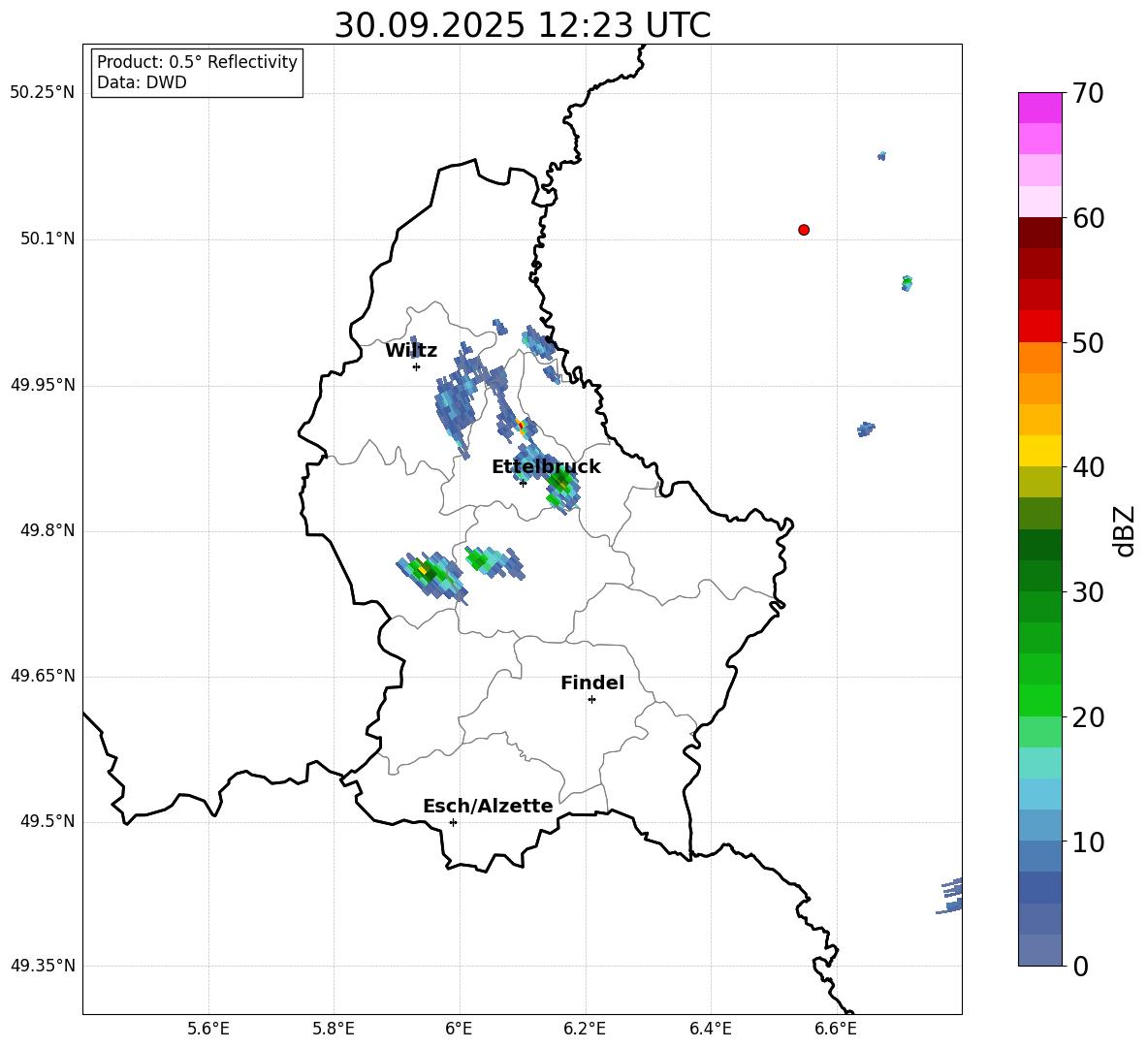Viewport: 1148px width, 1048px height.
Task: Click the 49.95°N latitude label
Action: (x=43, y=385)
